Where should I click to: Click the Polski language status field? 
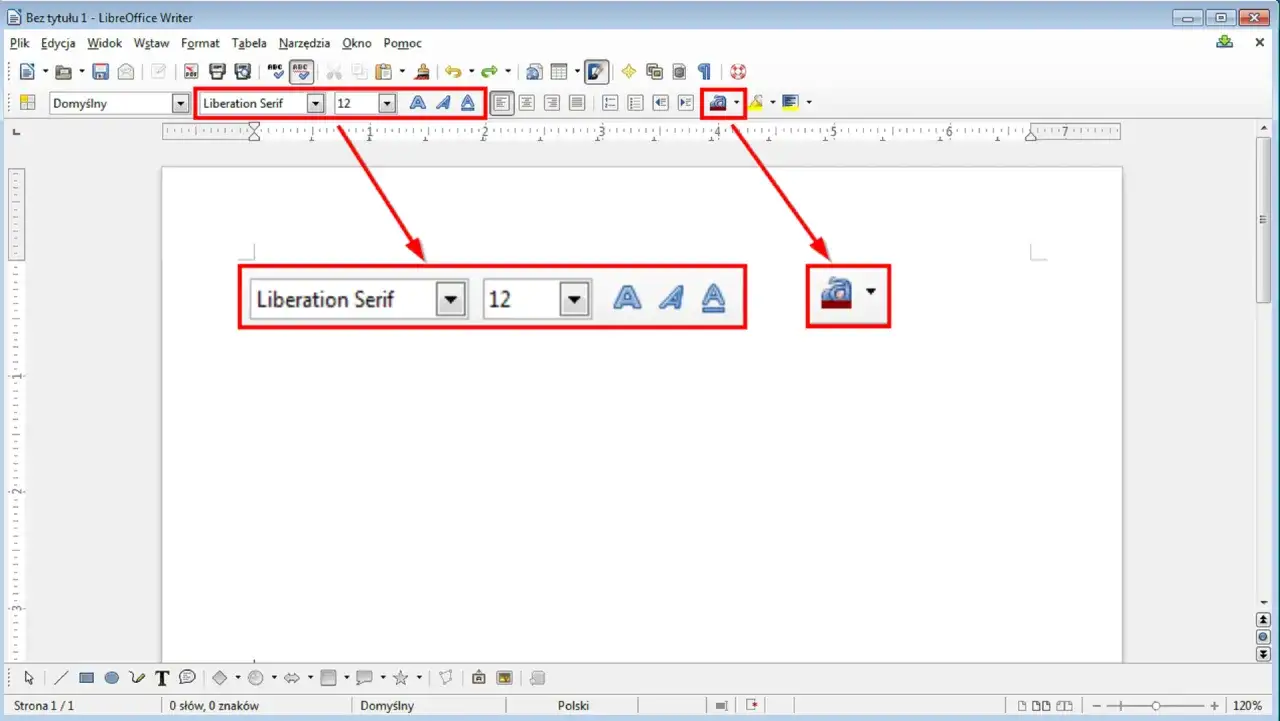tap(574, 706)
